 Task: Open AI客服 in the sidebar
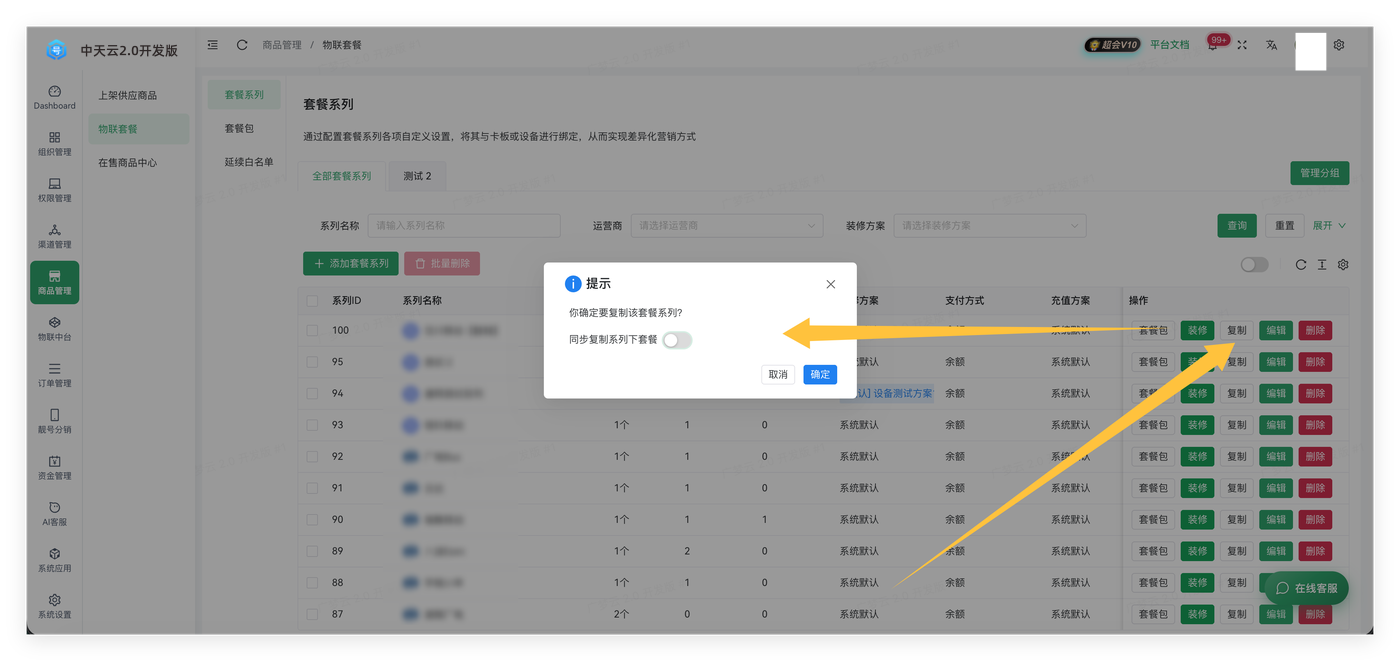coord(54,514)
